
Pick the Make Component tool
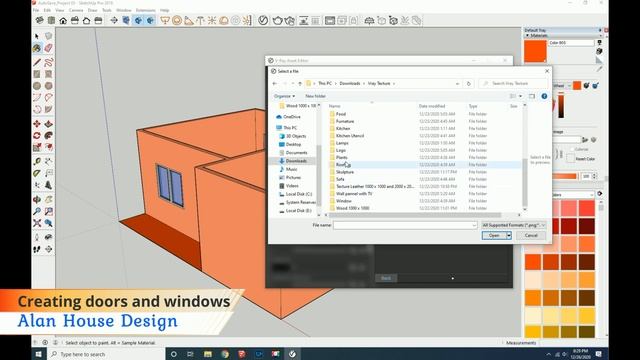[49, 36]
